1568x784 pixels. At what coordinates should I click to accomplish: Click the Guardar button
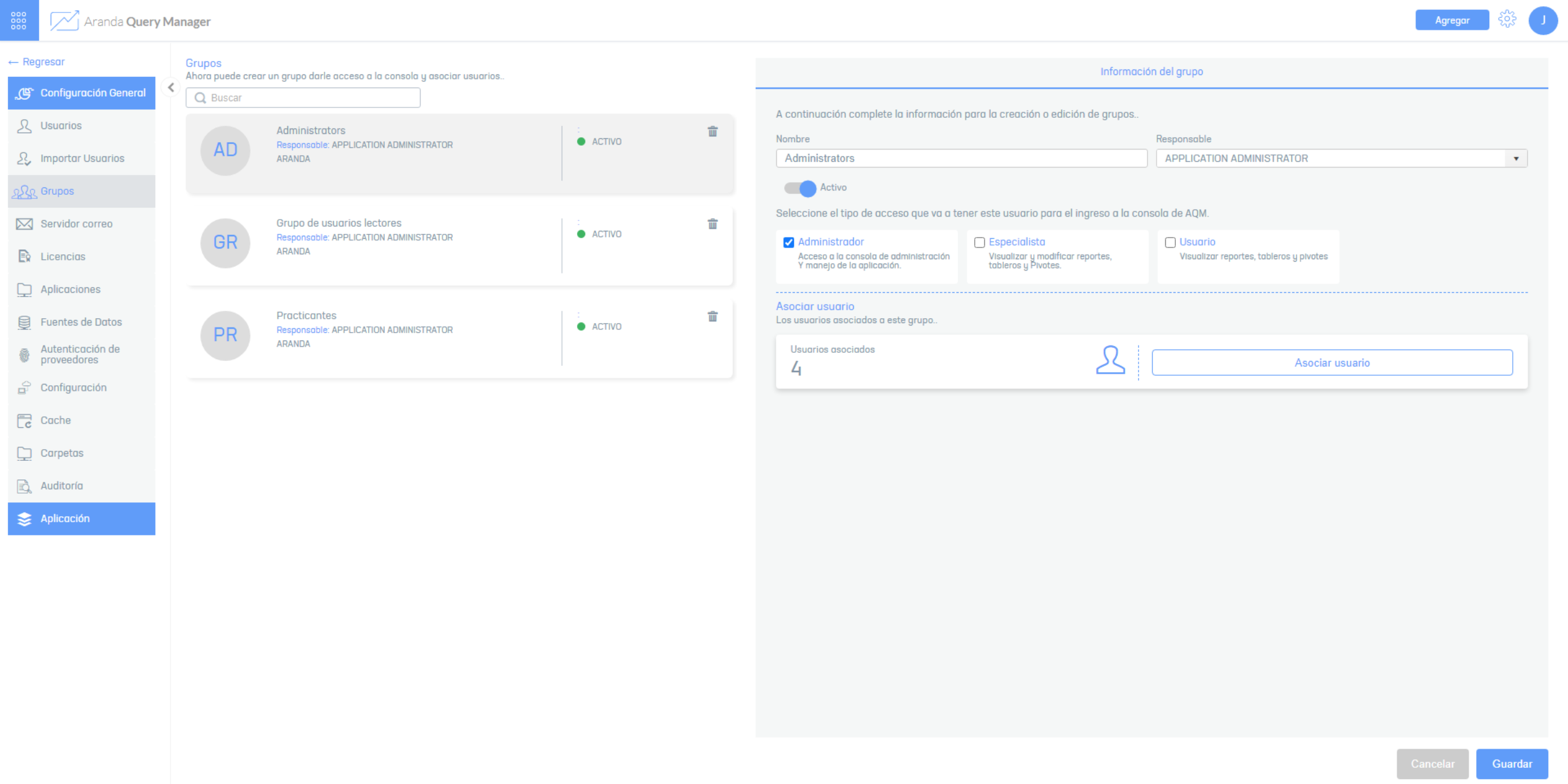pyautogui.click(x=1512, y=764)
